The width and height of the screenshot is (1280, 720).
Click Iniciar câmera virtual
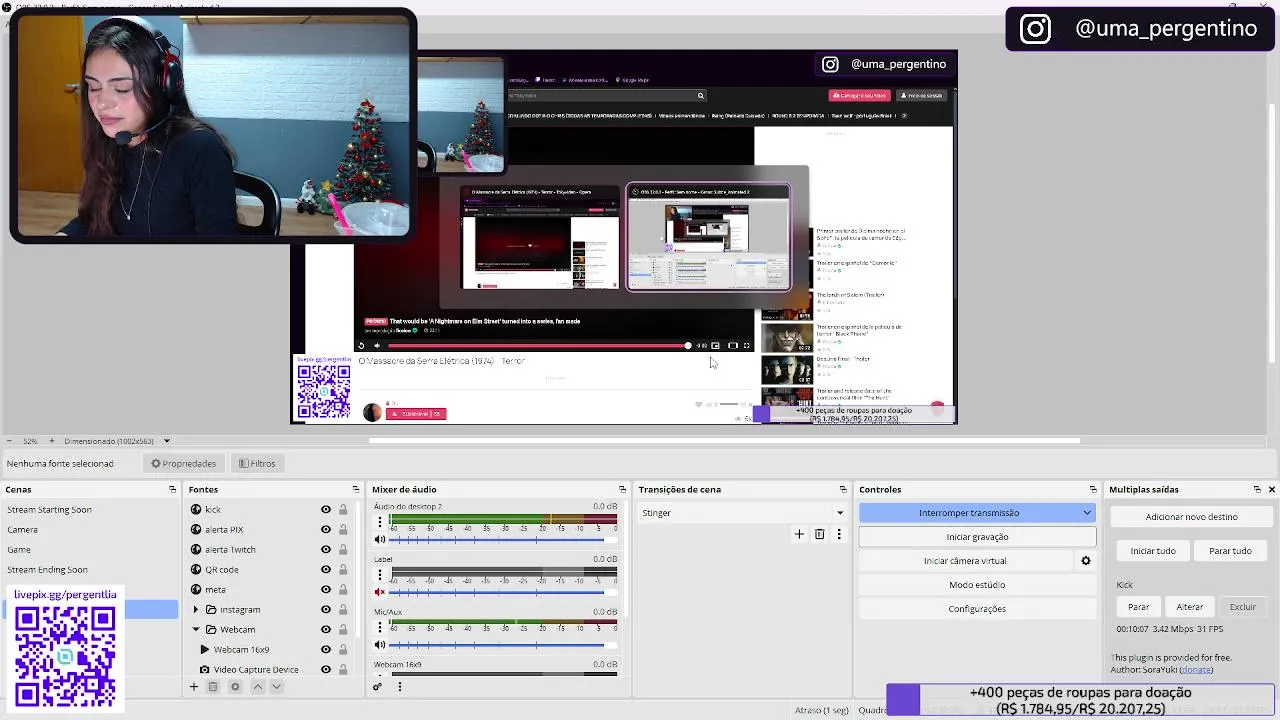(x=965, y=561)
